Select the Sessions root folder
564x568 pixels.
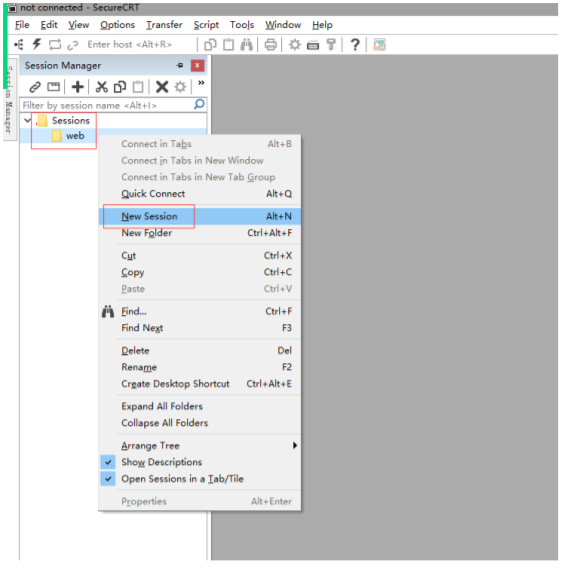[x=64, y=121]
